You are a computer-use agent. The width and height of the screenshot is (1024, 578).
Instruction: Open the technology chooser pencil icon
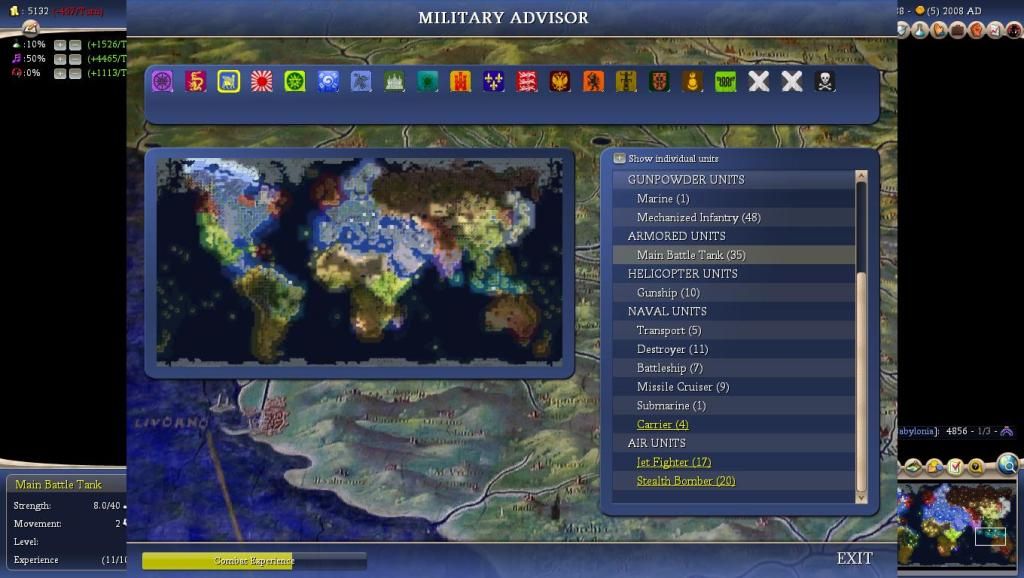pos(30,27)
